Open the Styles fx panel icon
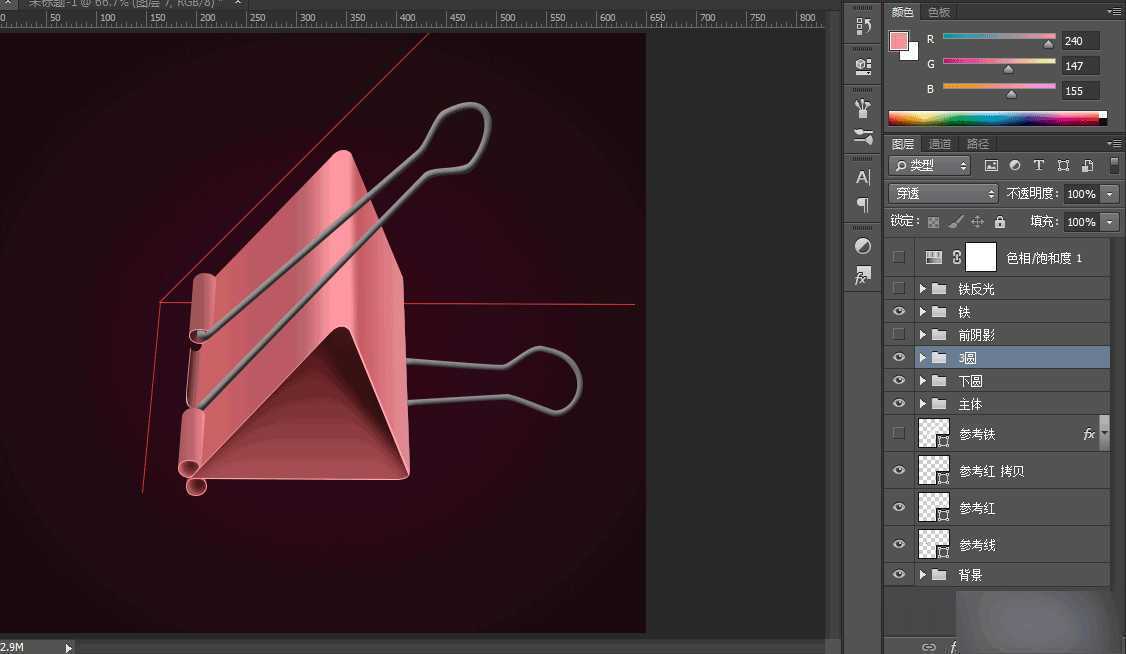This screenshot has width=1126, height=654. coord(863,276)
